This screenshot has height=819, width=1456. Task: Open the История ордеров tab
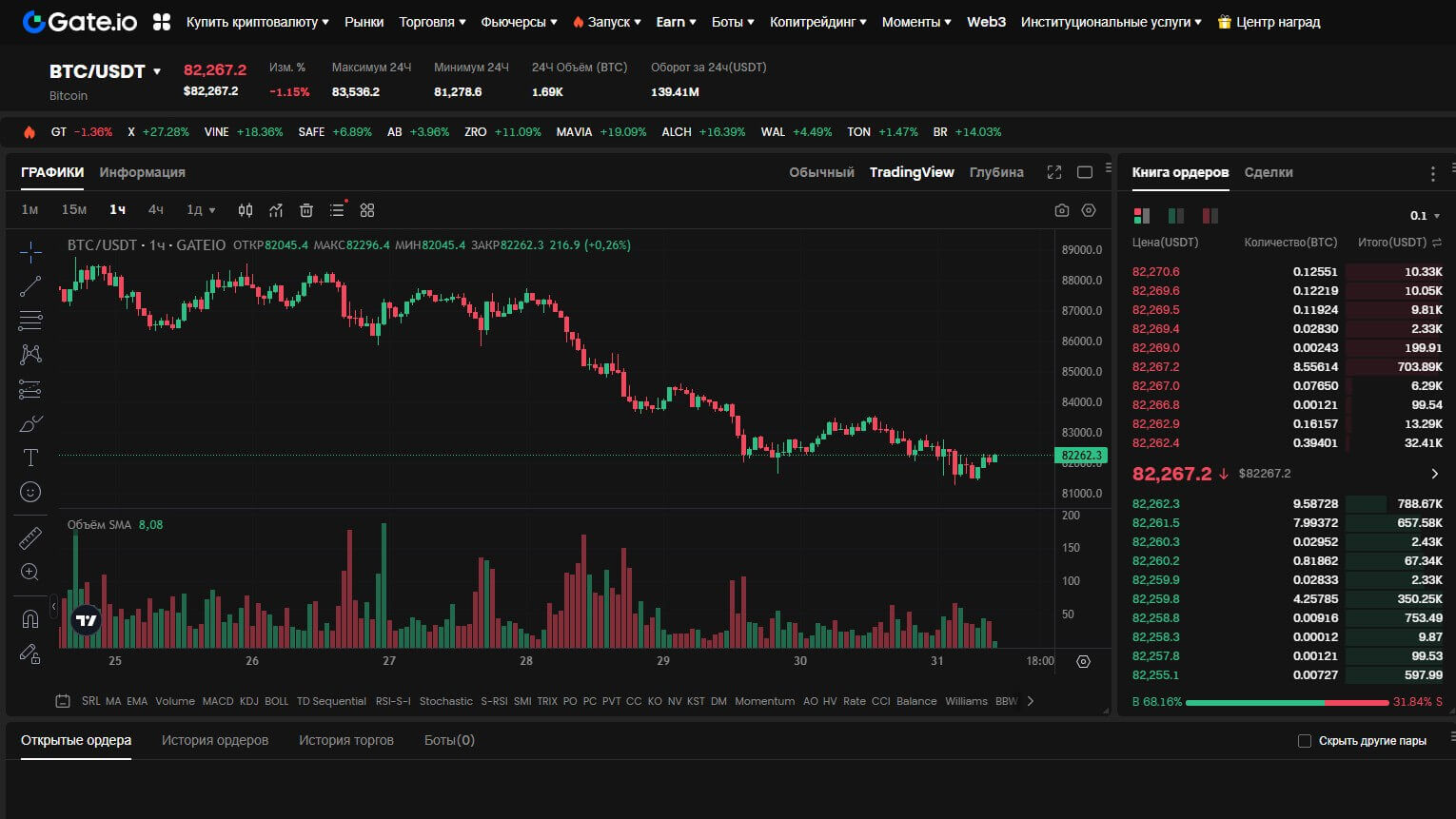(215, 740)
